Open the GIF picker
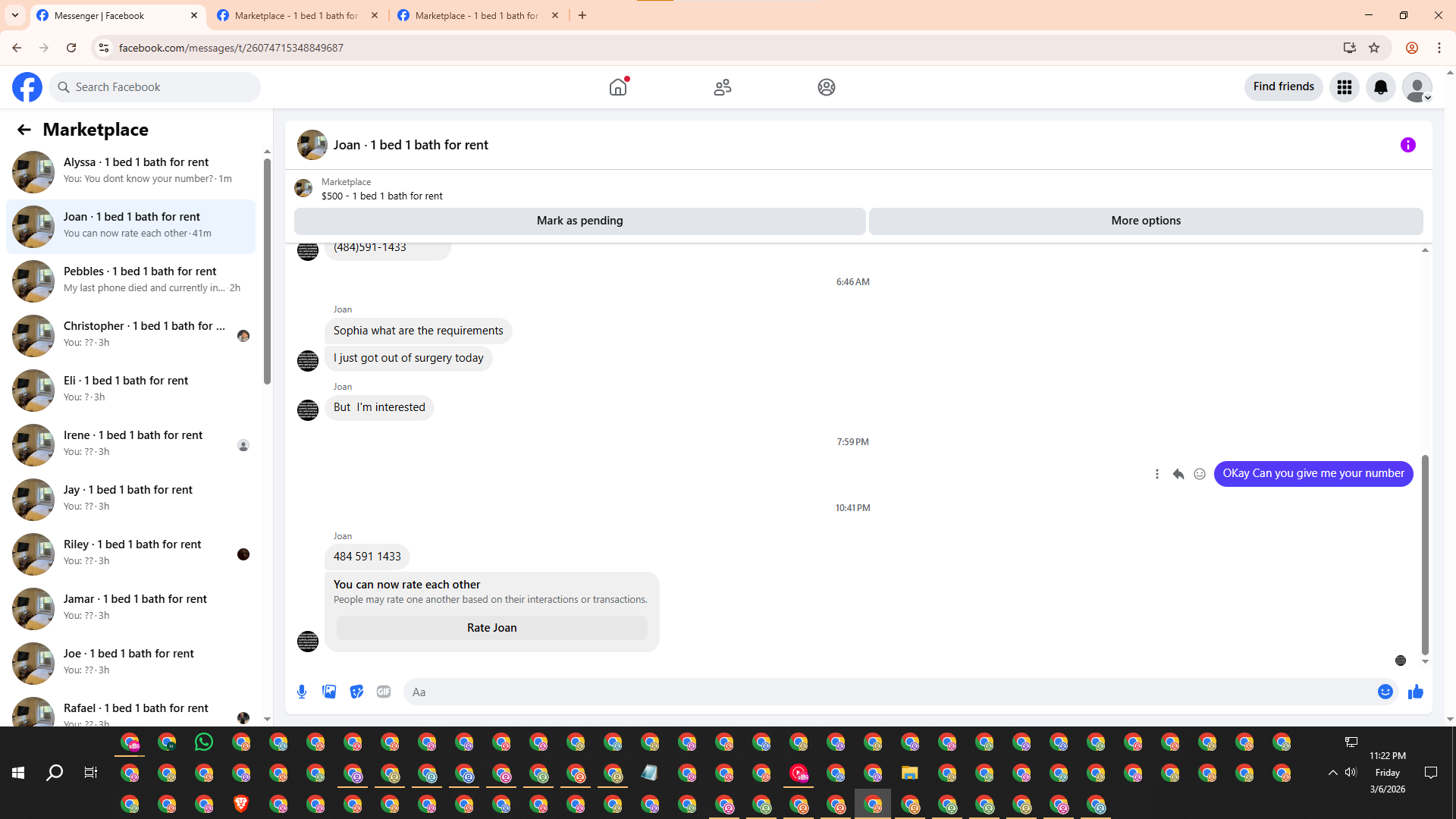Screen dimensions: 1456x819 click(x=384, y=692)
